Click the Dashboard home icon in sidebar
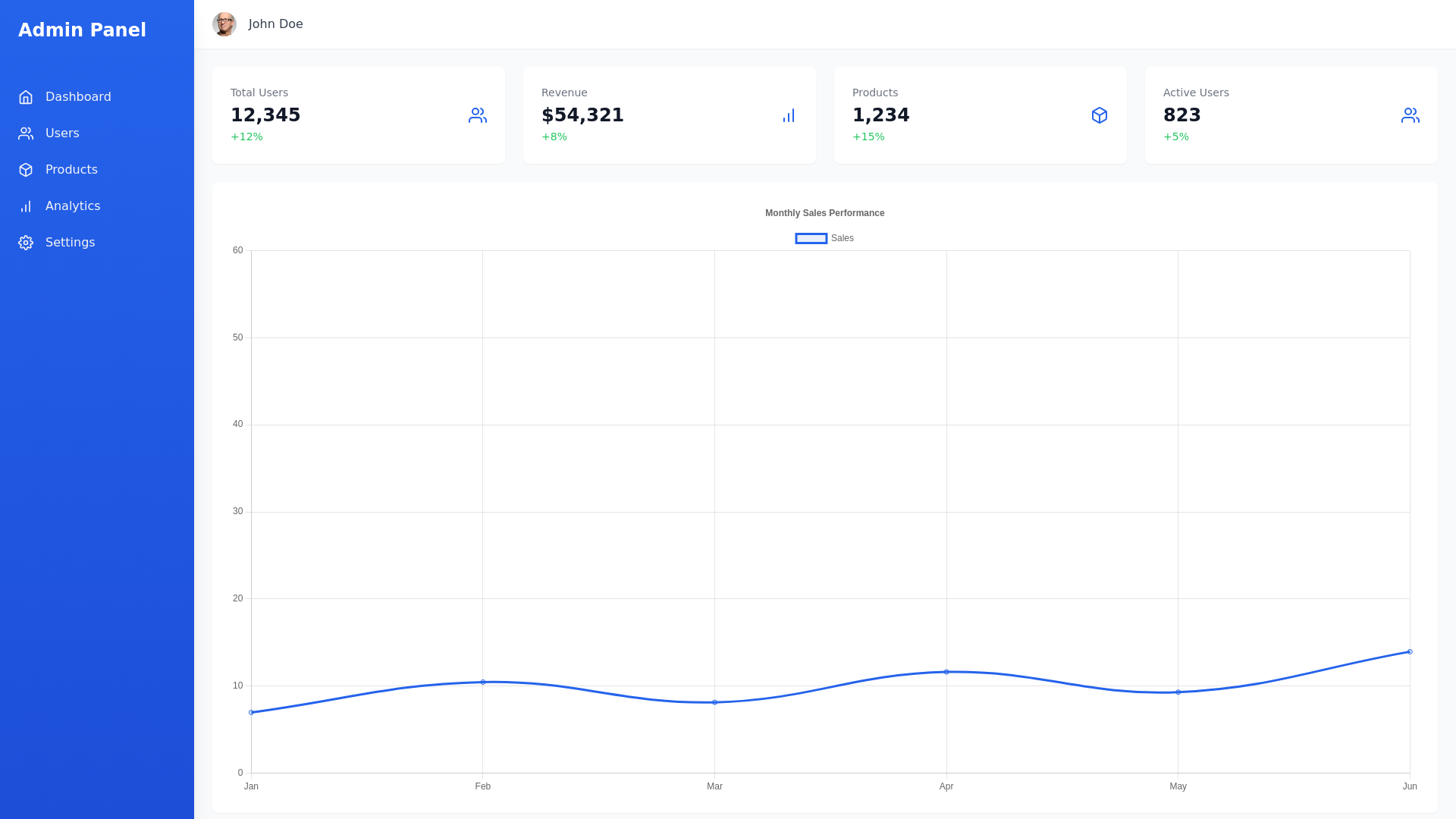The image size is (1456, 819). pos(26,97)
